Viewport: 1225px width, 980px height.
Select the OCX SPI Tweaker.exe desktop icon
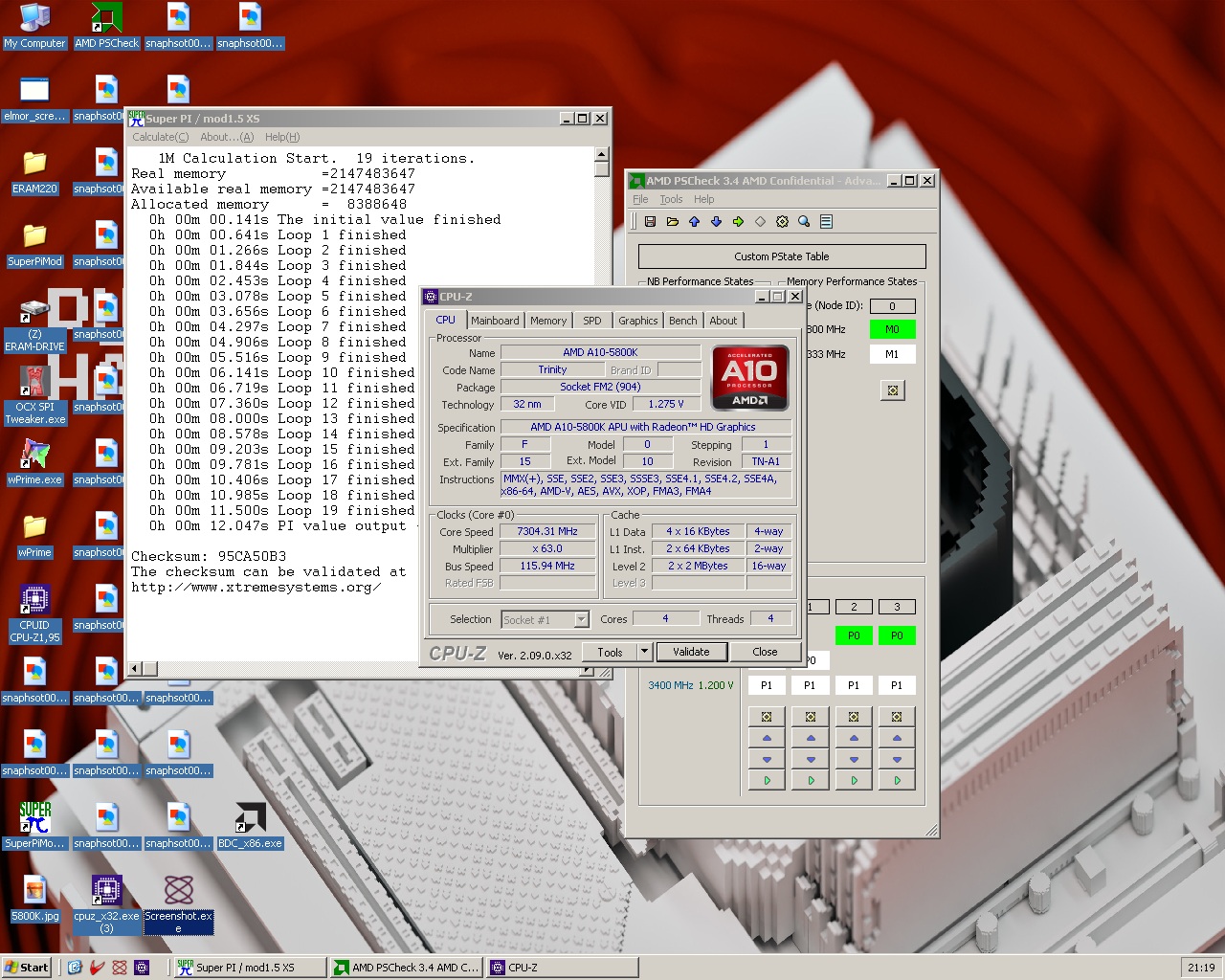[x=34, y=397]
